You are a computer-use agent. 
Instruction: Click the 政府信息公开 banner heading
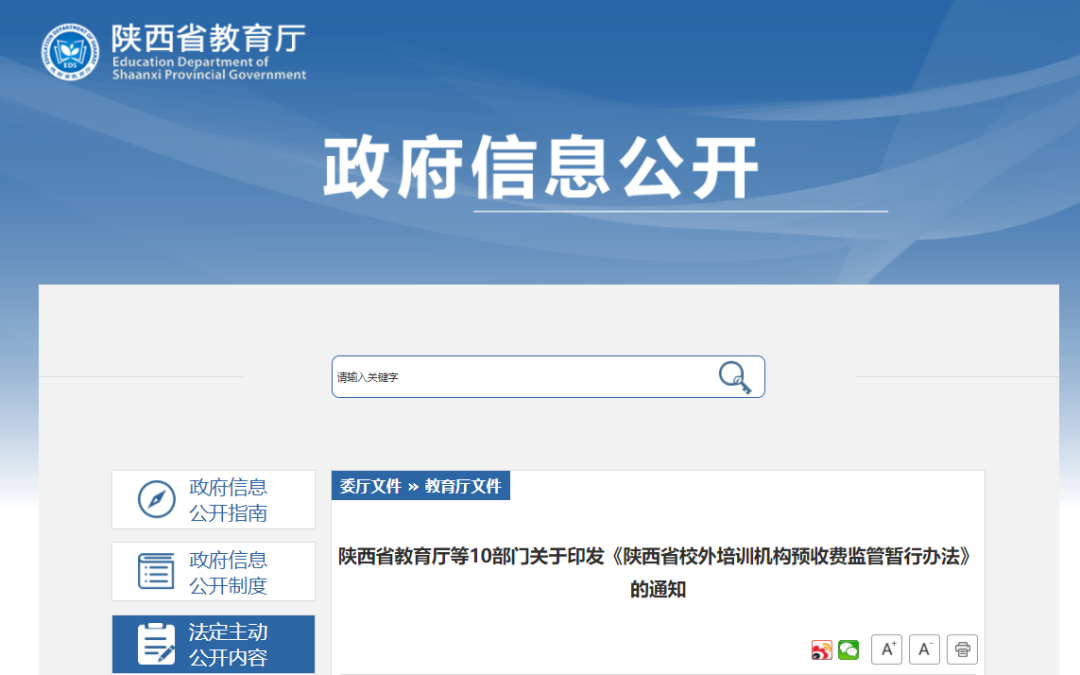click(540, 168)
